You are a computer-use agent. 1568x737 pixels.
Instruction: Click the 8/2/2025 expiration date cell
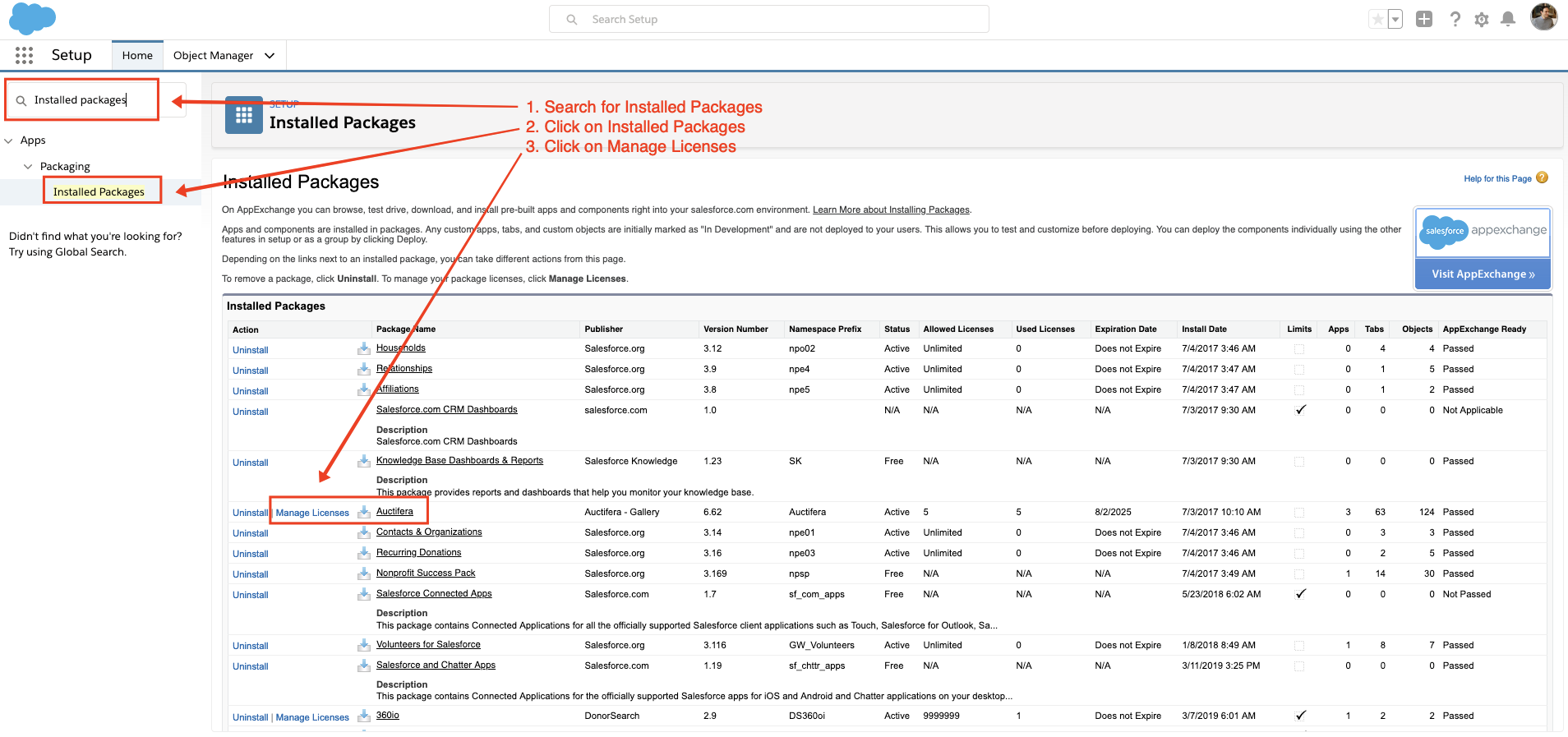[x=1113, y=512]
